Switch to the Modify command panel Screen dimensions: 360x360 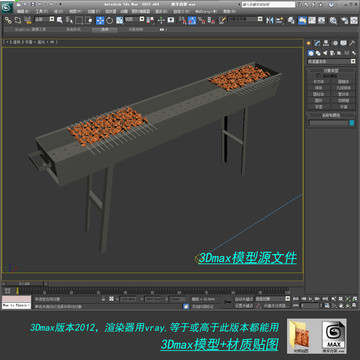pos(317,43)
